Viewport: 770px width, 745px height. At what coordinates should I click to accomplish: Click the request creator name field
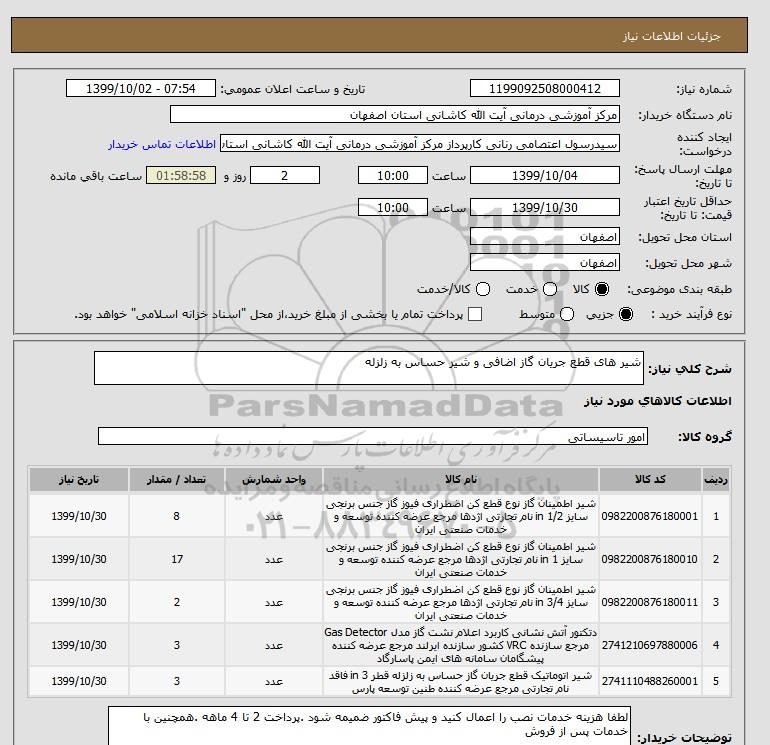pyautogui.click(x=420, y=143)
